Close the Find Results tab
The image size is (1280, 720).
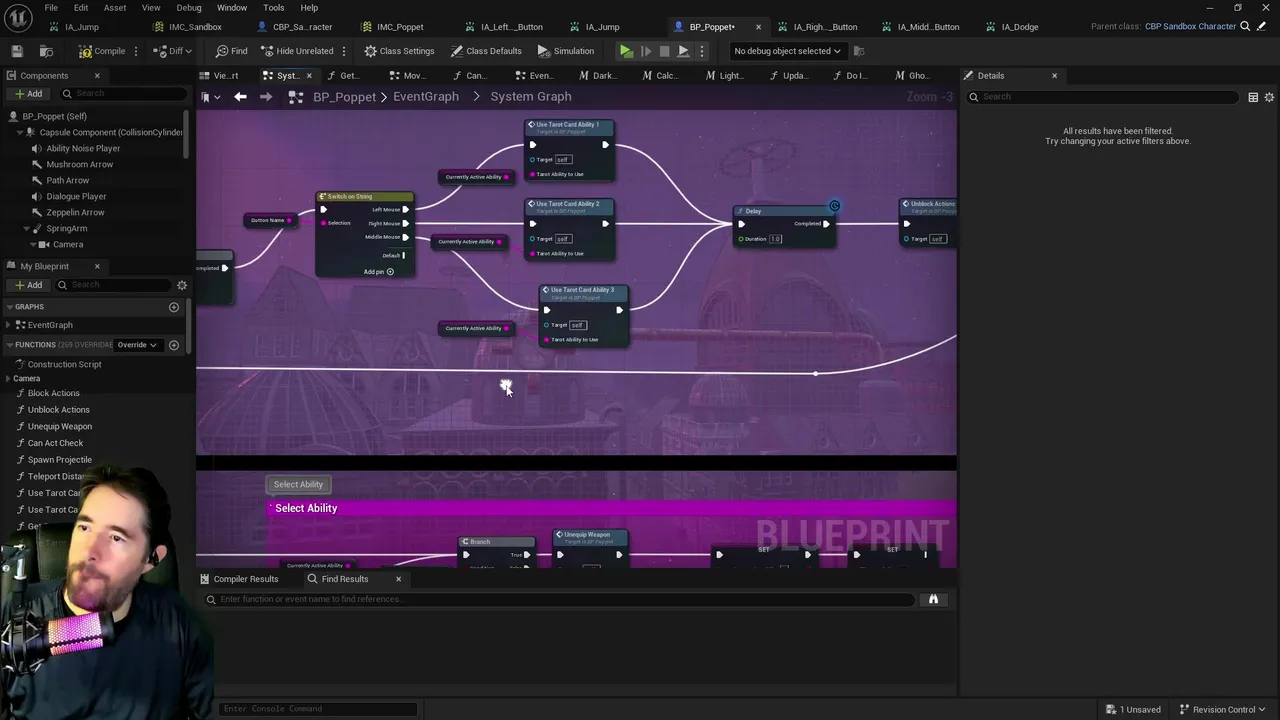coord(398,579)
